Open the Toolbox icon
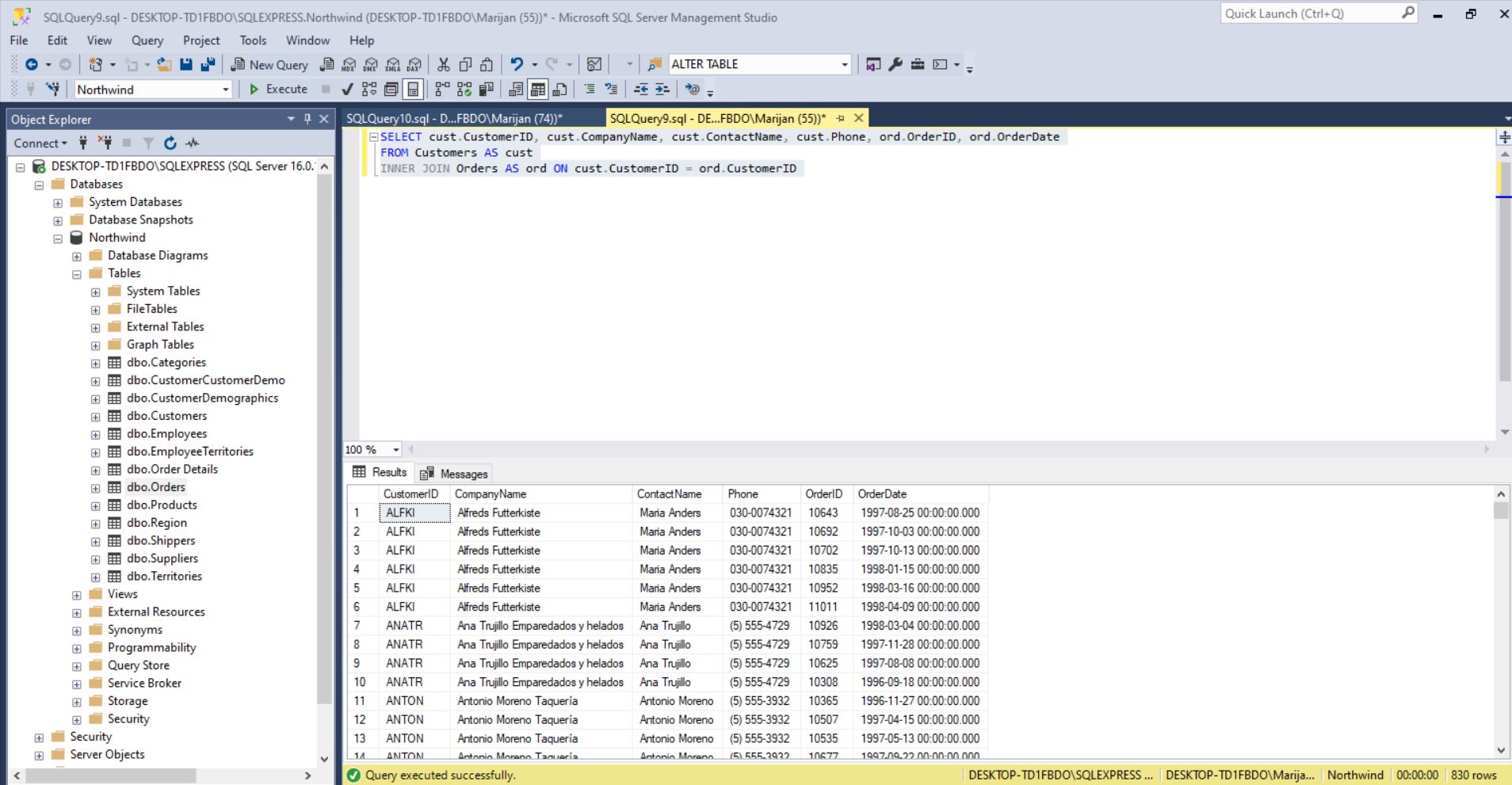The height and width of the screenshot is (785, 1512). (918, 64)
